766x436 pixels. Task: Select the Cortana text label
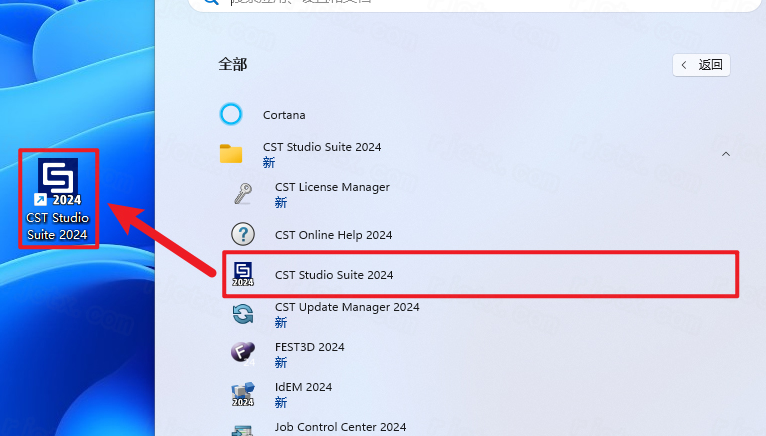pos(284,115)
